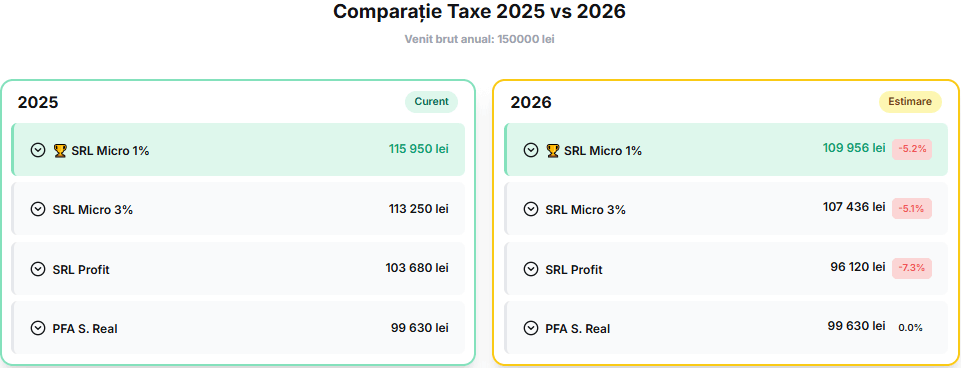Click the -5.1% change badge
This screenshot has width=961, height=368.
[x=912, y=209]
